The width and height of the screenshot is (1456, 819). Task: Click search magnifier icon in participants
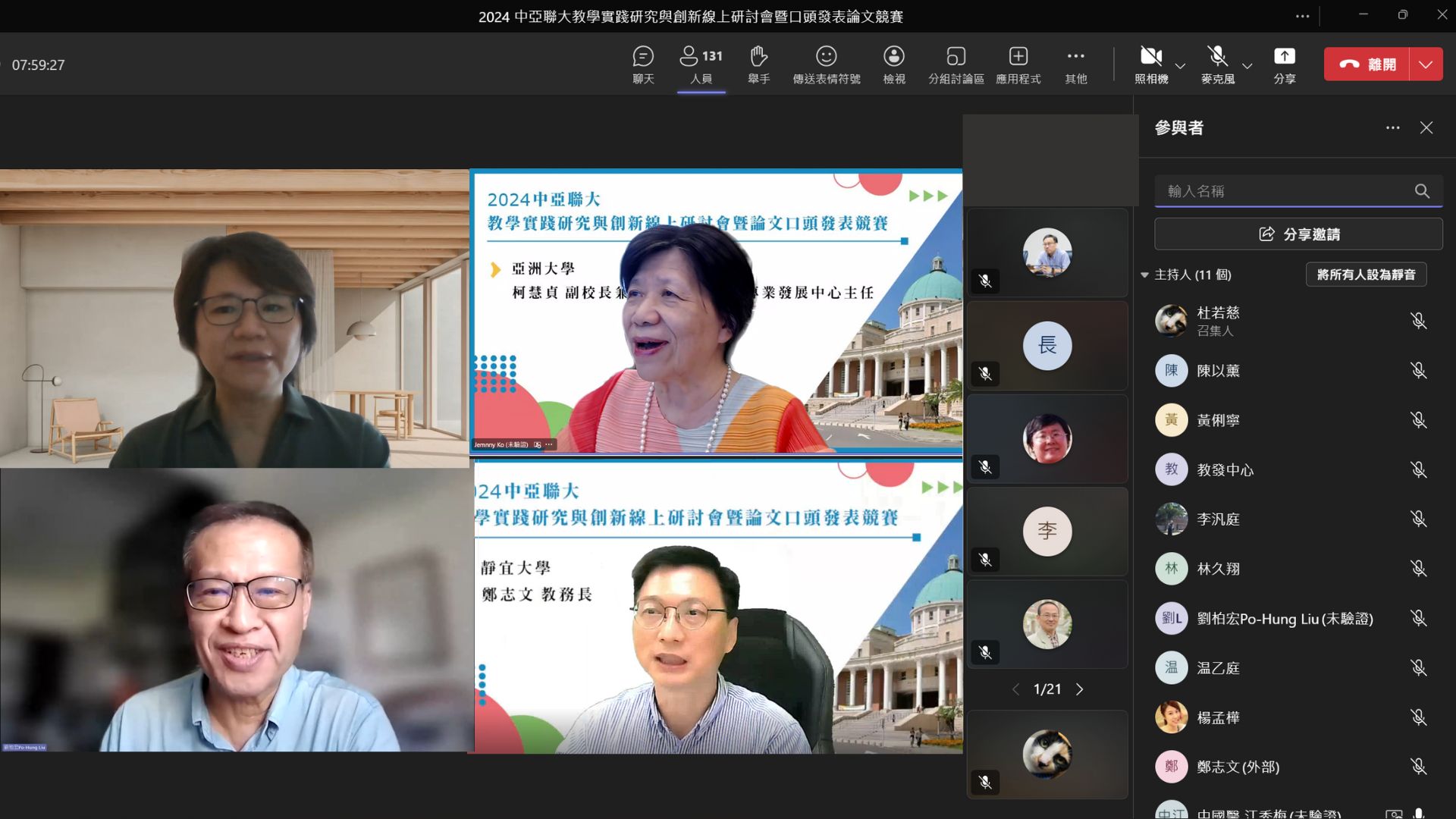pyautogui.click(x=1422, y=191)
